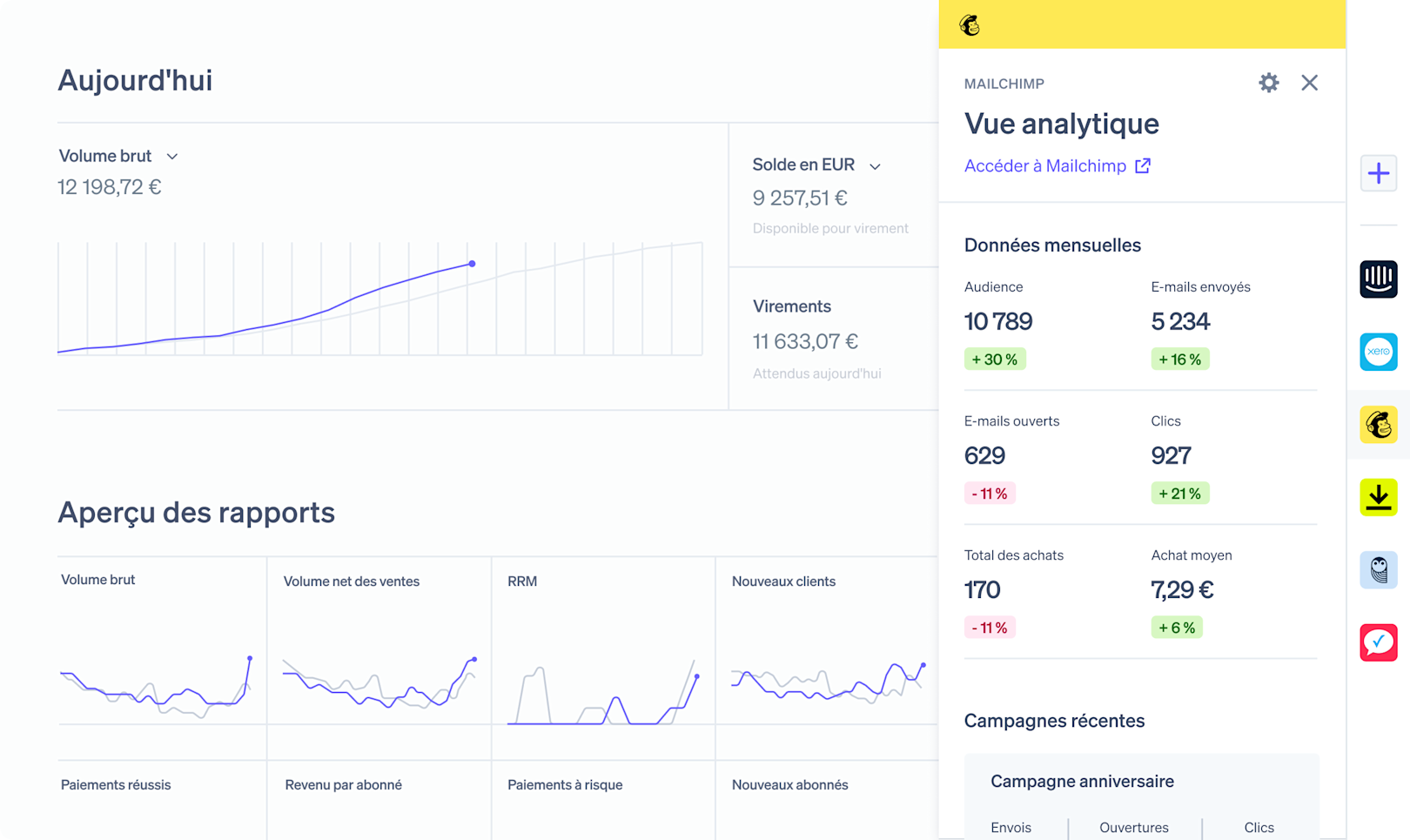Open the red chat-checkmark app in sidebar
Screen dimensions: 1410x840
(1379, 642)
